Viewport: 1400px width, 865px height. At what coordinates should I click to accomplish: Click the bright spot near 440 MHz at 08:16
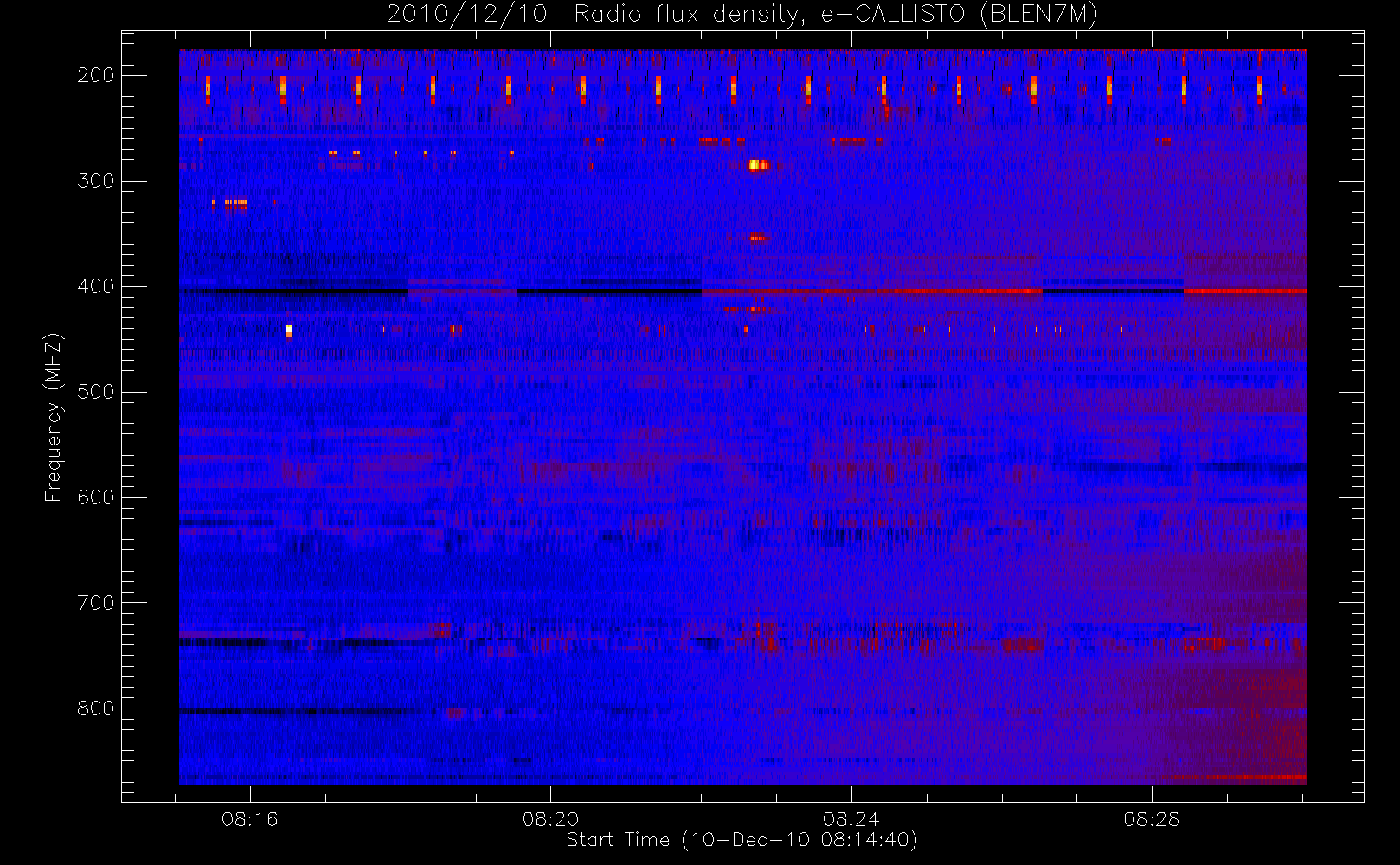289,330
